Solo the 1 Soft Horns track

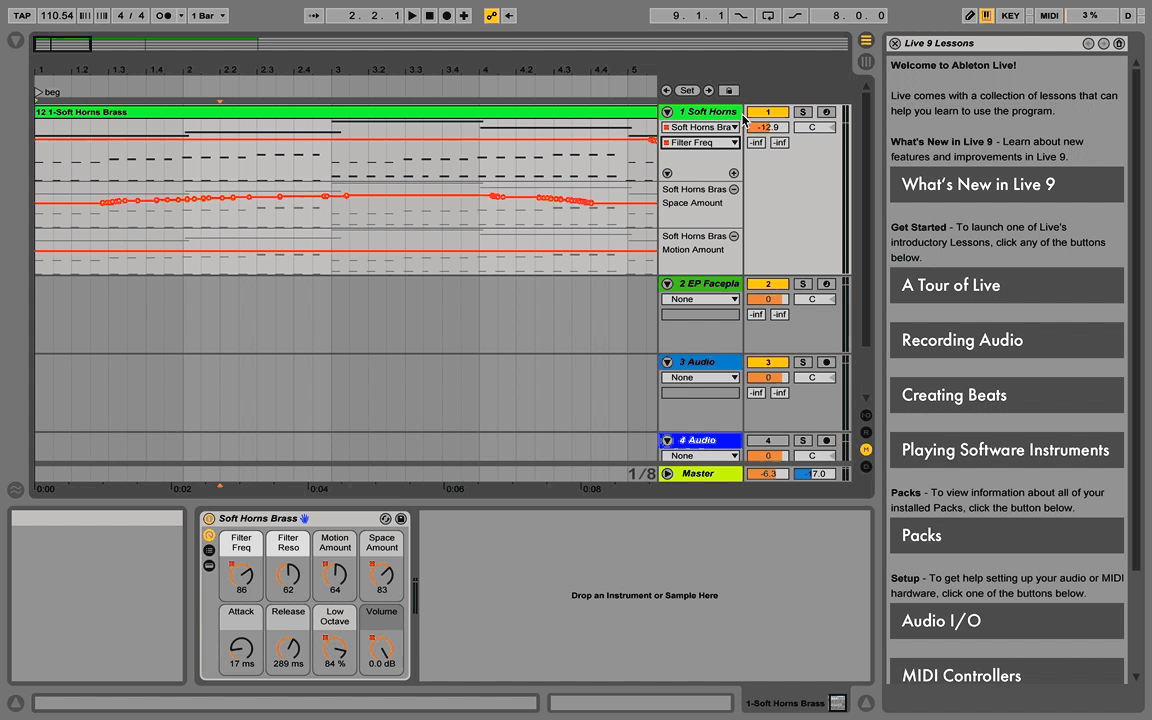802,112
